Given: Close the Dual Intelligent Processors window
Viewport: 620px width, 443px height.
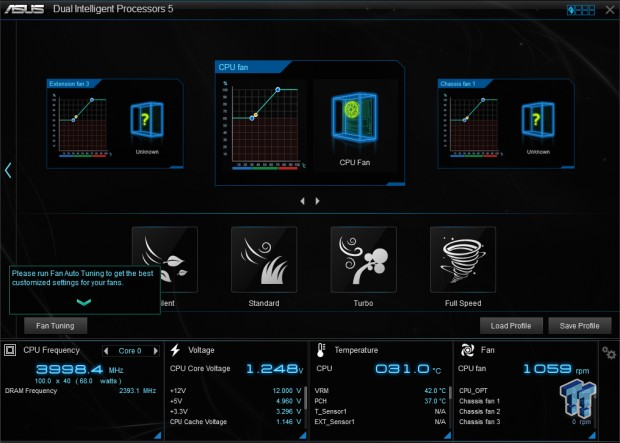Looking at the screenshot, I should (x=610, y=9).
